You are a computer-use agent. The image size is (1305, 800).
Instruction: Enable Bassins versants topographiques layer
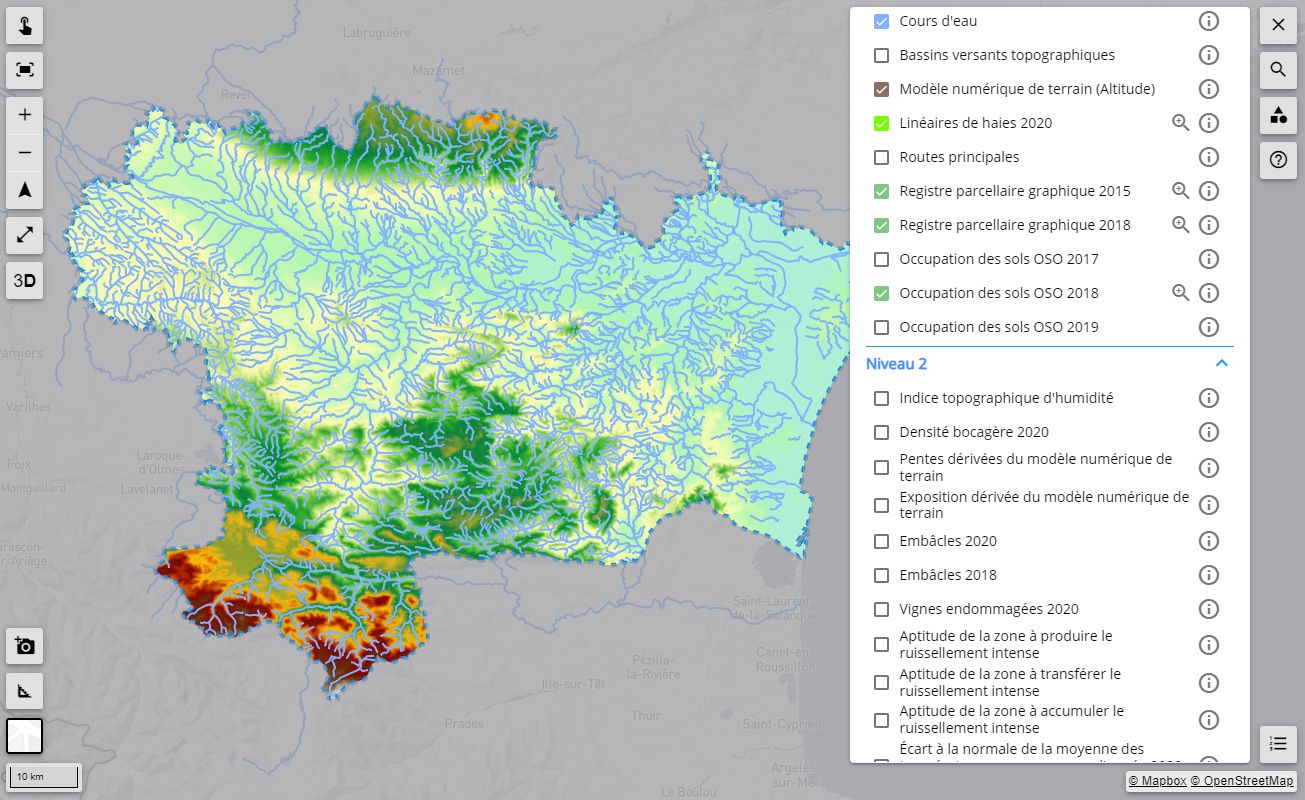pos(881,55)
